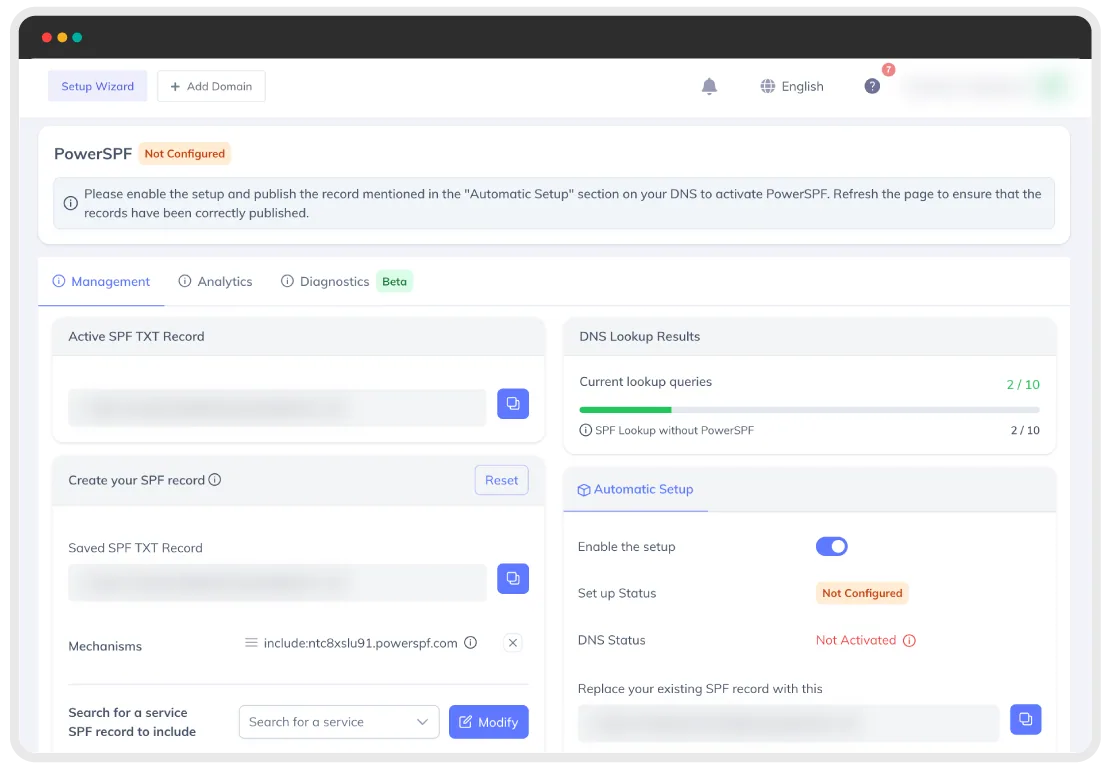Open the notifications bell
The image size is (1111, 769).
pos(709,86)
